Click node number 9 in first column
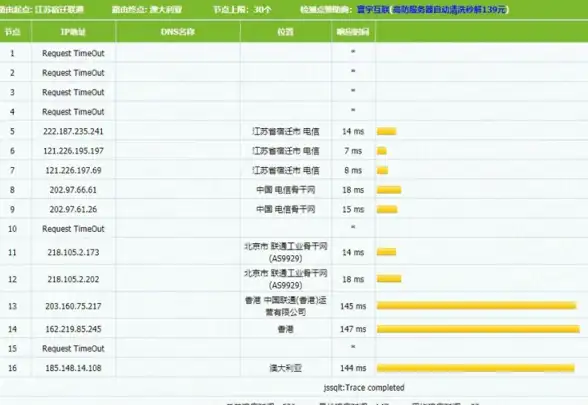Image resolution: width=588 pixels, height=405 pixels. (x=12, y=209)
